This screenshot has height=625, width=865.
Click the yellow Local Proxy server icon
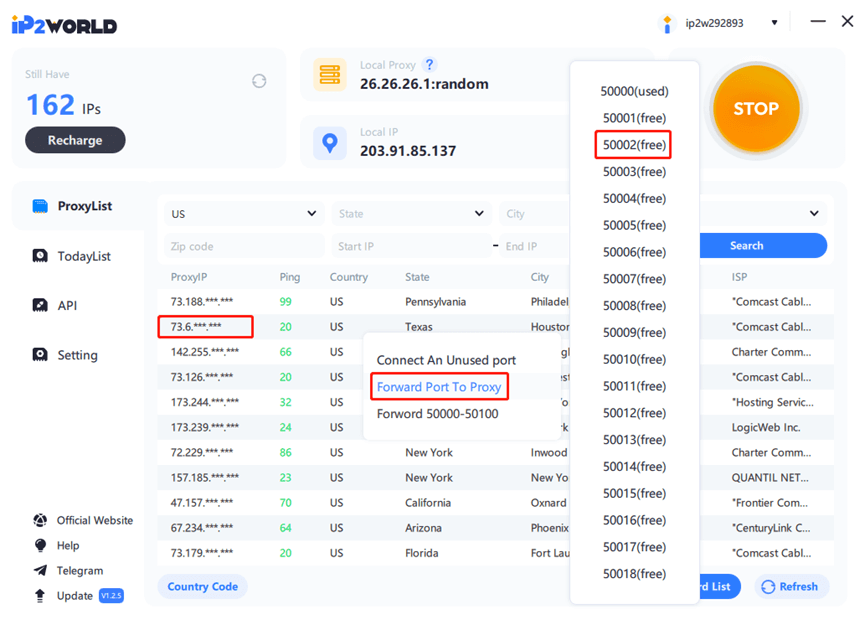(330, 74)
